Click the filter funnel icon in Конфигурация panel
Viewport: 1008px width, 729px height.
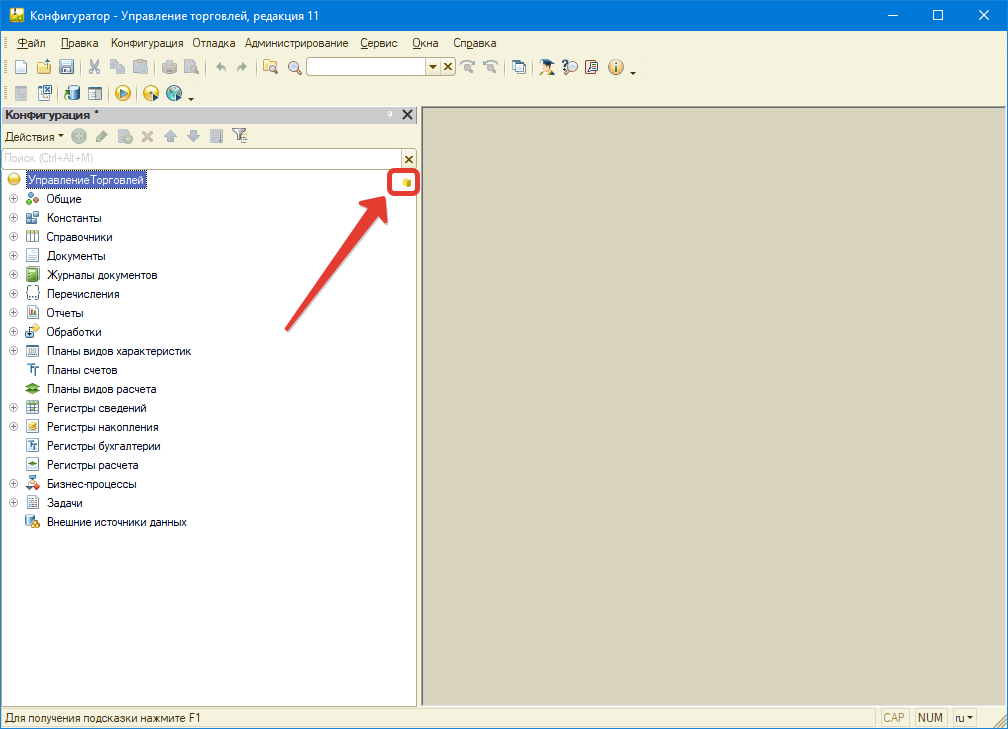[239, 136]
